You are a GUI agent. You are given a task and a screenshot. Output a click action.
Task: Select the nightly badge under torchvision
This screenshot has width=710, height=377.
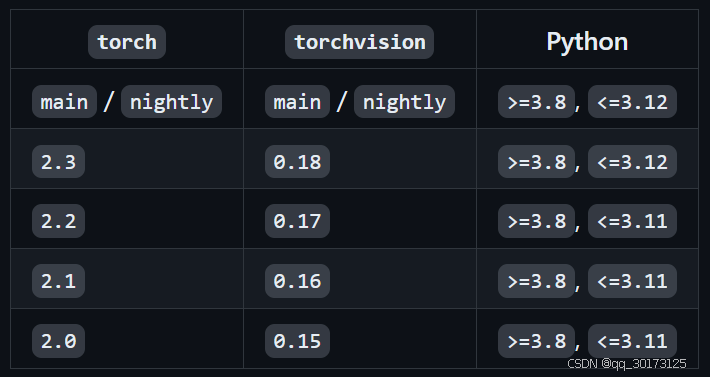coord(404,102)
